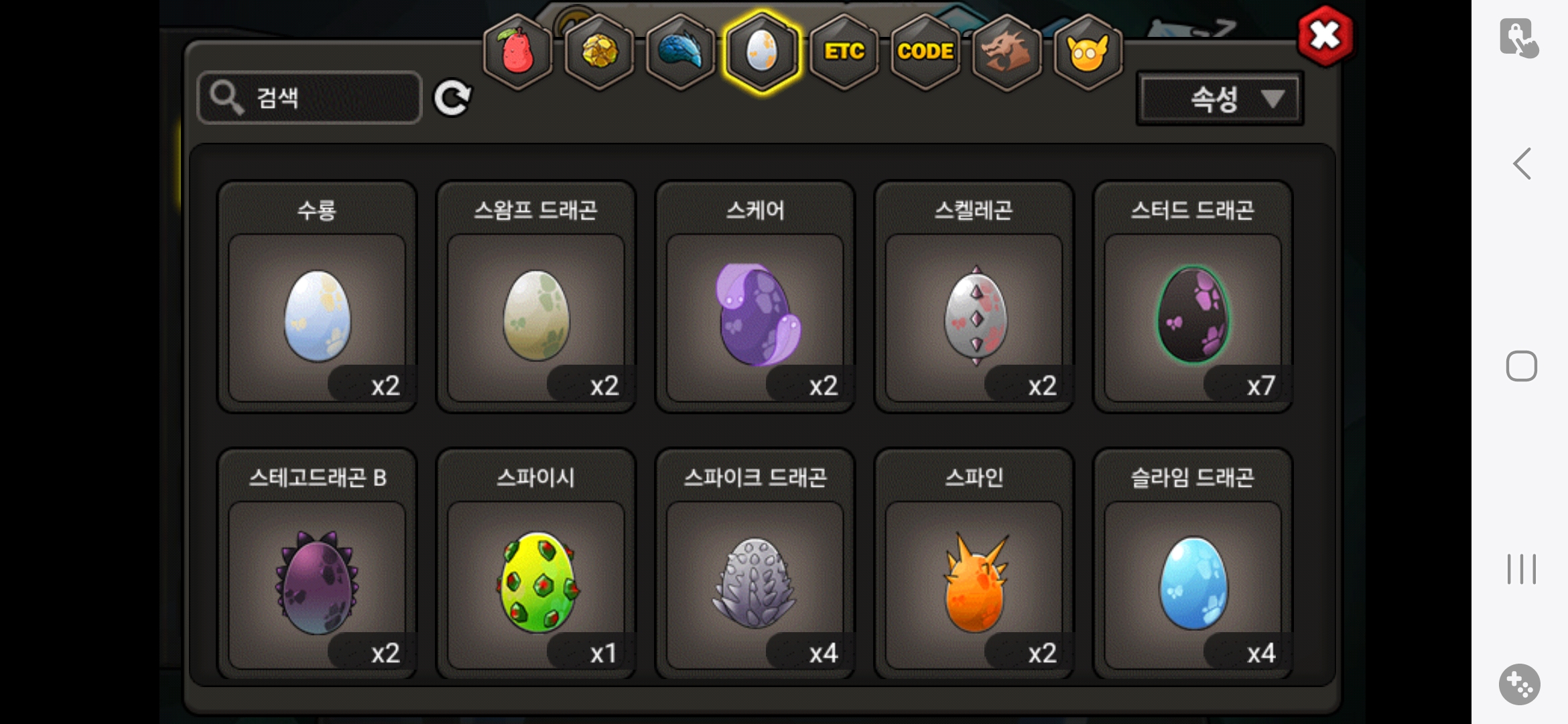
Task: Focus the 검색 search field
Action: 310,98
